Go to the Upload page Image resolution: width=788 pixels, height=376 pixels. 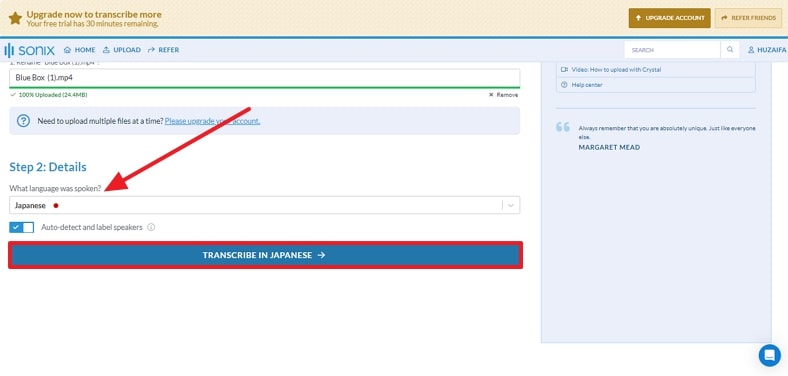[122, 50]
